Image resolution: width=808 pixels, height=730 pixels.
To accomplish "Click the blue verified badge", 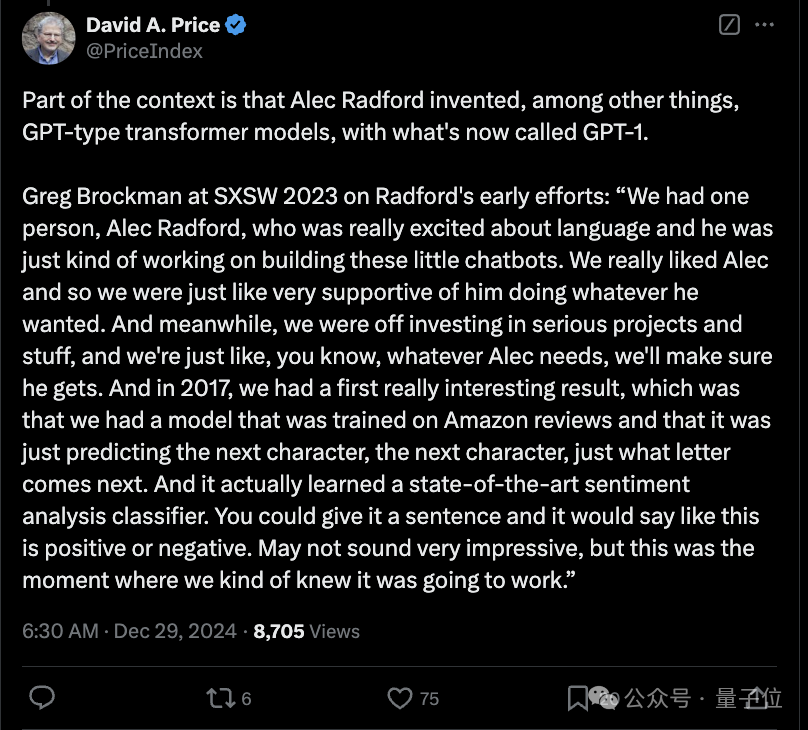I will [235, 25].
